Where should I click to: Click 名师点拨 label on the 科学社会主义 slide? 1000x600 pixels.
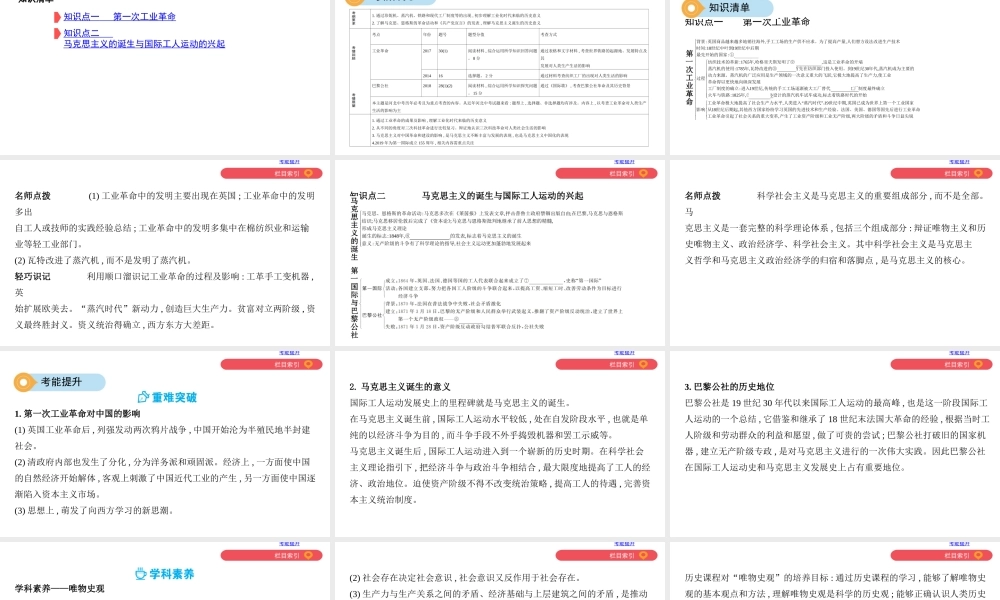(x=703, y=196)
